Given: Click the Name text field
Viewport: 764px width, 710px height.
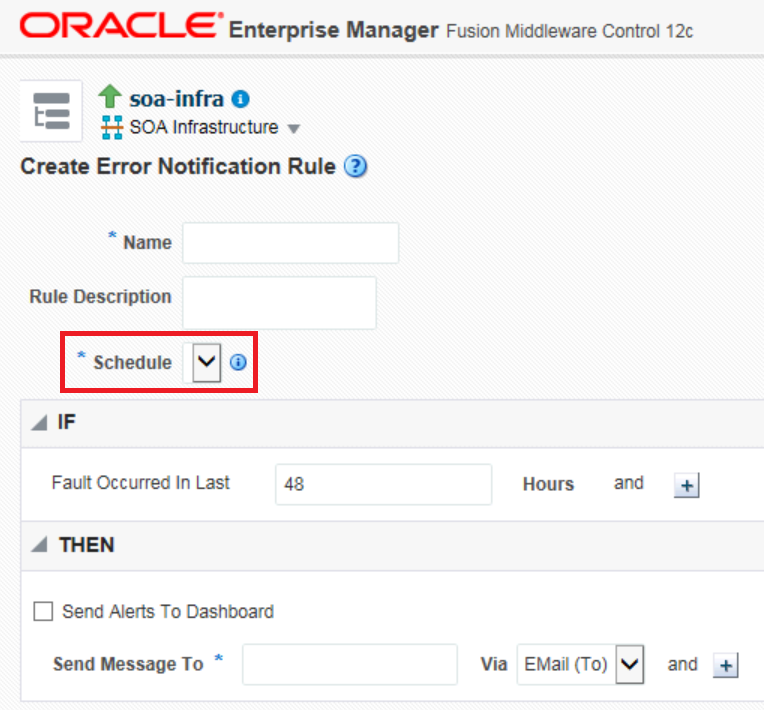Looking at the screenshot, I should click(x=290, y=243).
